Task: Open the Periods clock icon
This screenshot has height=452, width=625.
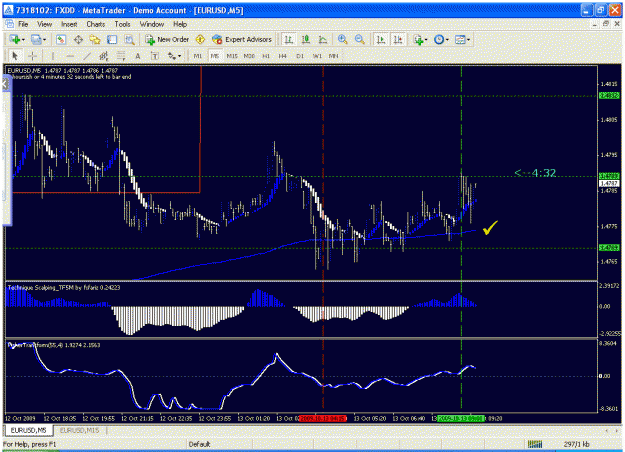Action: coord(439,39)
